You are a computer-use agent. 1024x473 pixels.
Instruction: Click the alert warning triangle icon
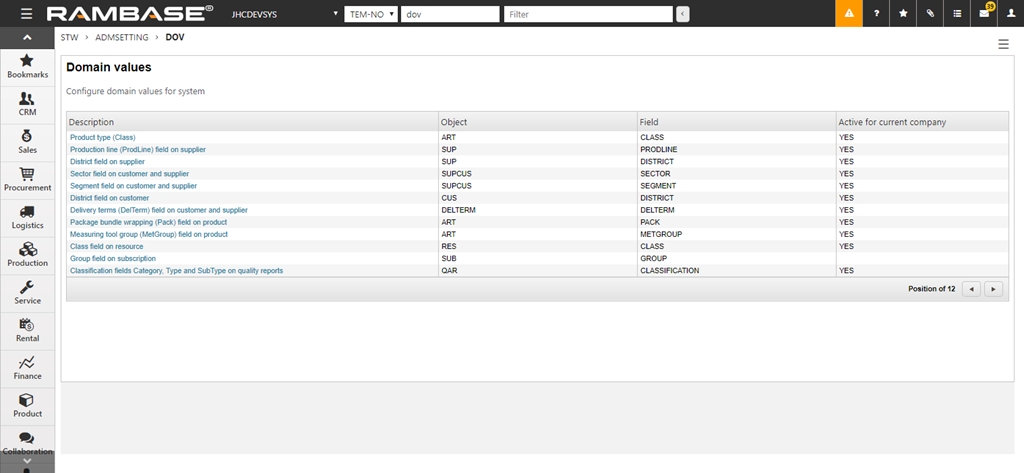pyautogui.click(x=849, y=14)
